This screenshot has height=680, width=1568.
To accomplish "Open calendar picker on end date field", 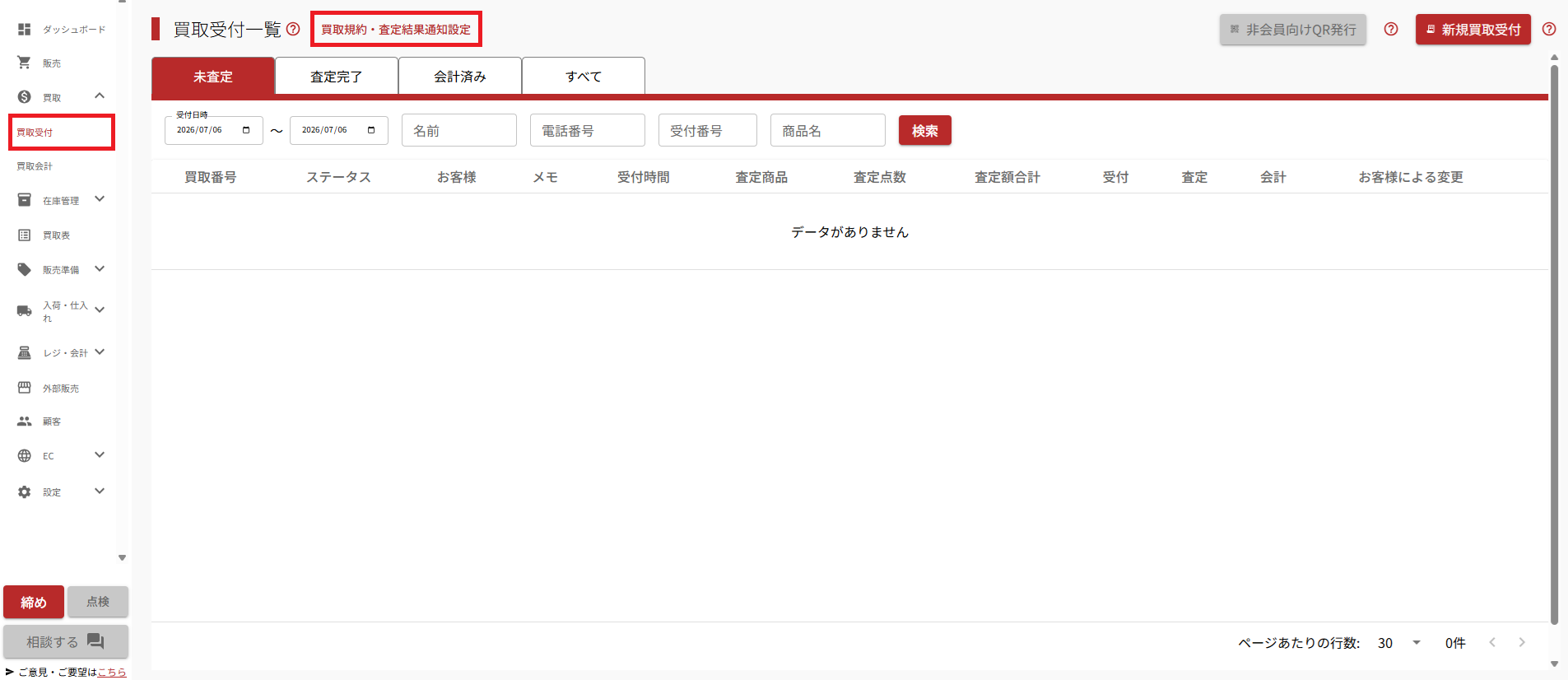I will pos(371,130).
